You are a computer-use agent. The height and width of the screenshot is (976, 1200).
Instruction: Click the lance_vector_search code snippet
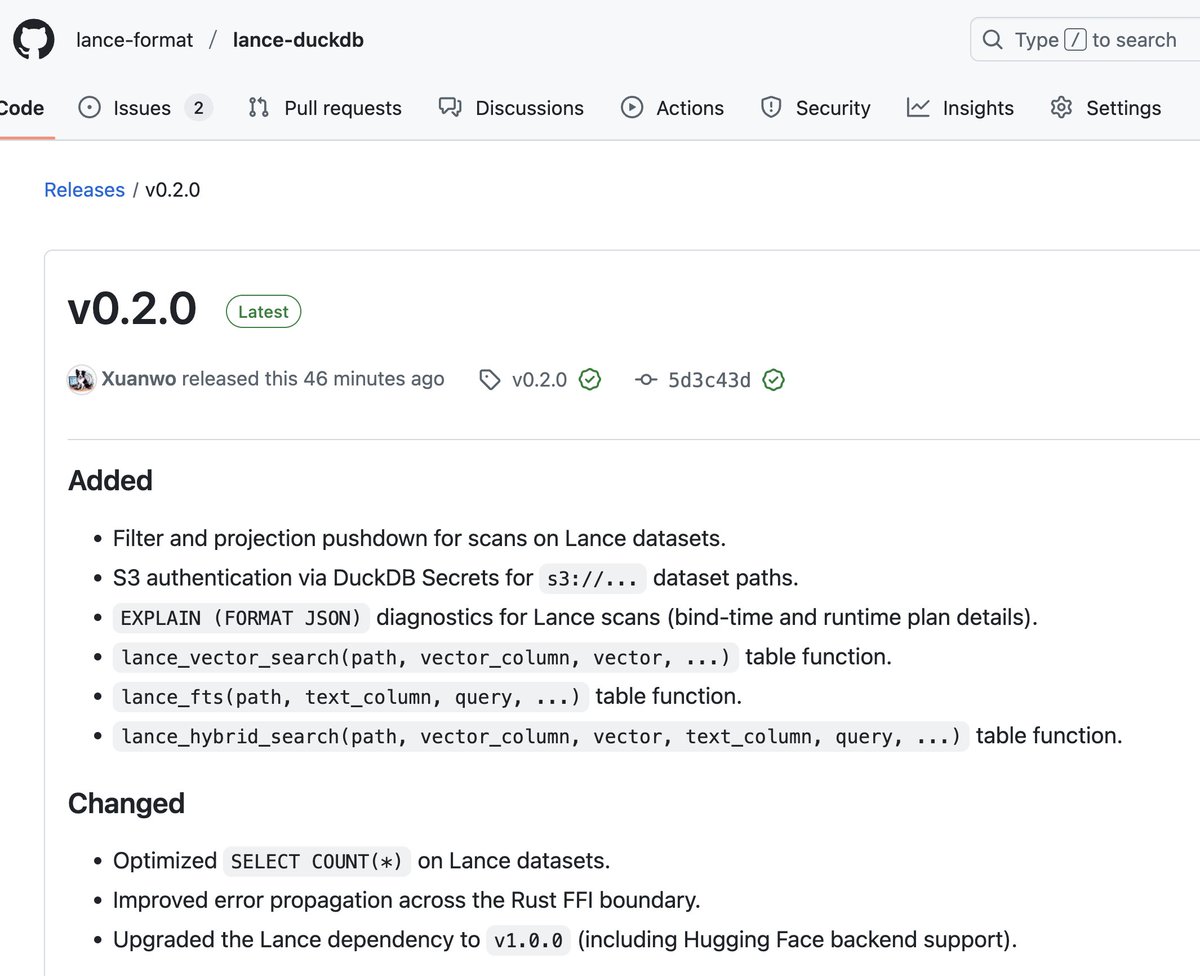pyautogui.click(x=426, y=657)
